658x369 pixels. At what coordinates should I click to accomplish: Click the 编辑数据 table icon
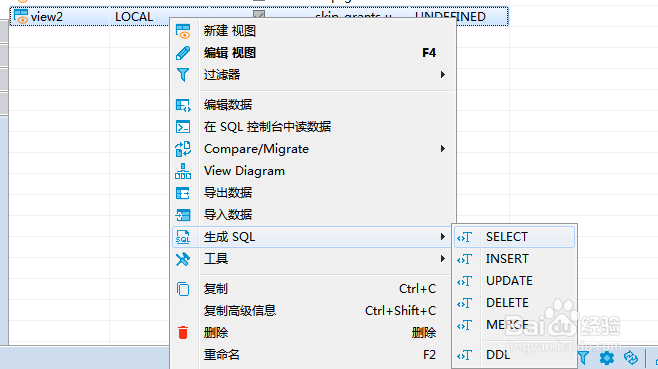pyautogui.click(x=183, y=105)
